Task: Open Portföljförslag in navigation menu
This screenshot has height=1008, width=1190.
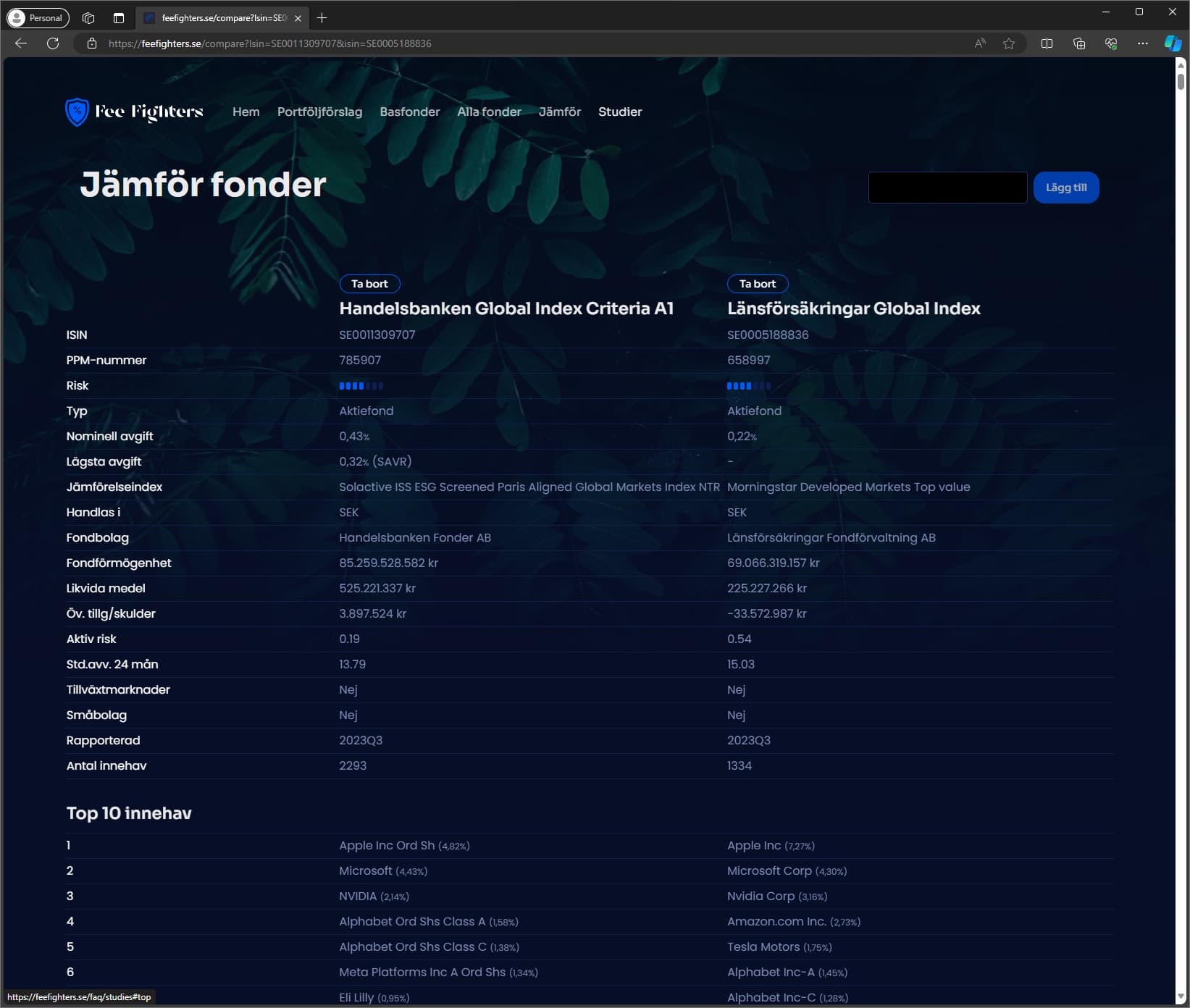Action: click(319, 112)
